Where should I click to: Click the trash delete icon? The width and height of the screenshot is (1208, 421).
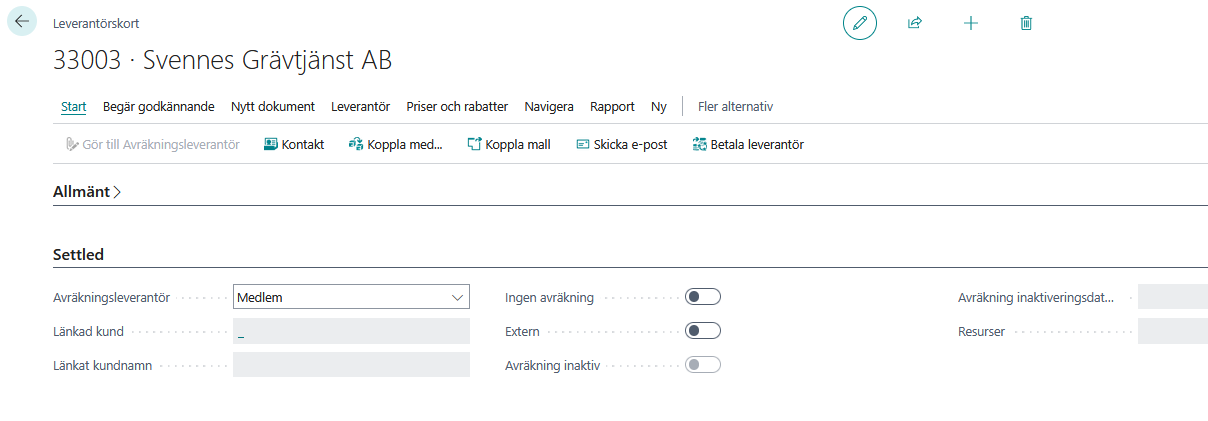point(1025,22)
